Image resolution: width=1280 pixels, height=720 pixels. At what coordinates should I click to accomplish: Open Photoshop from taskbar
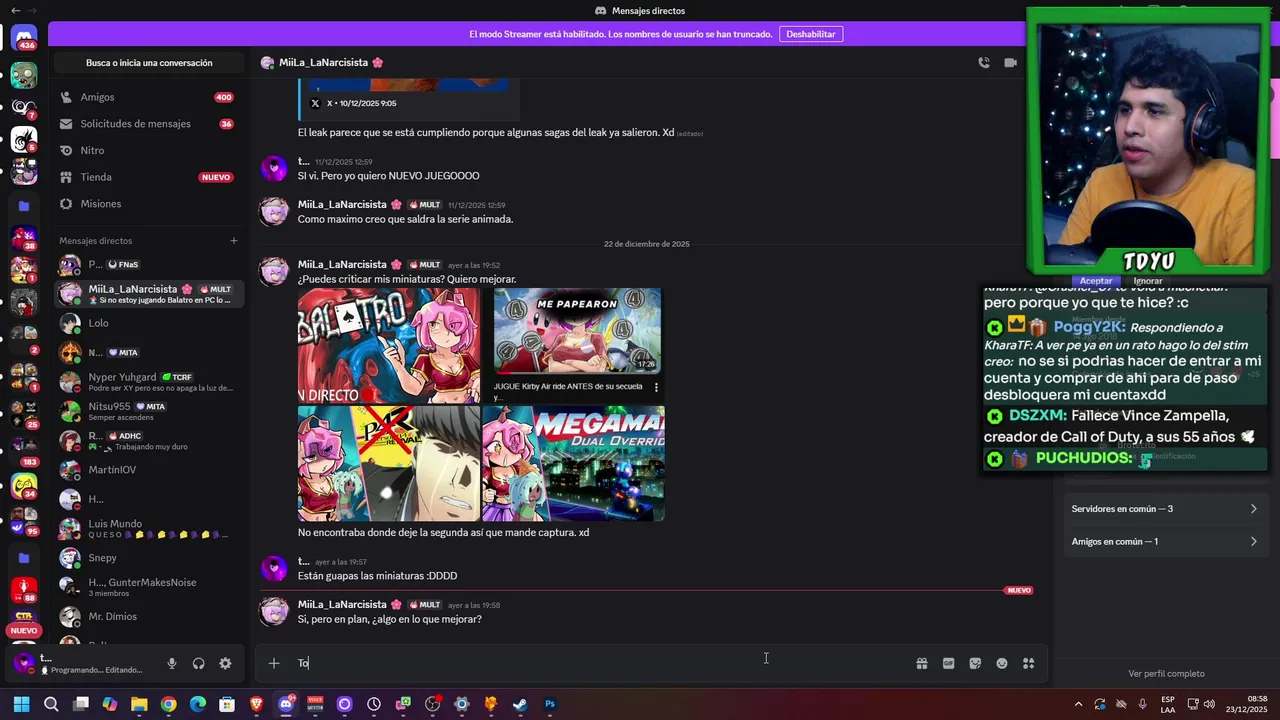[549, 704]
